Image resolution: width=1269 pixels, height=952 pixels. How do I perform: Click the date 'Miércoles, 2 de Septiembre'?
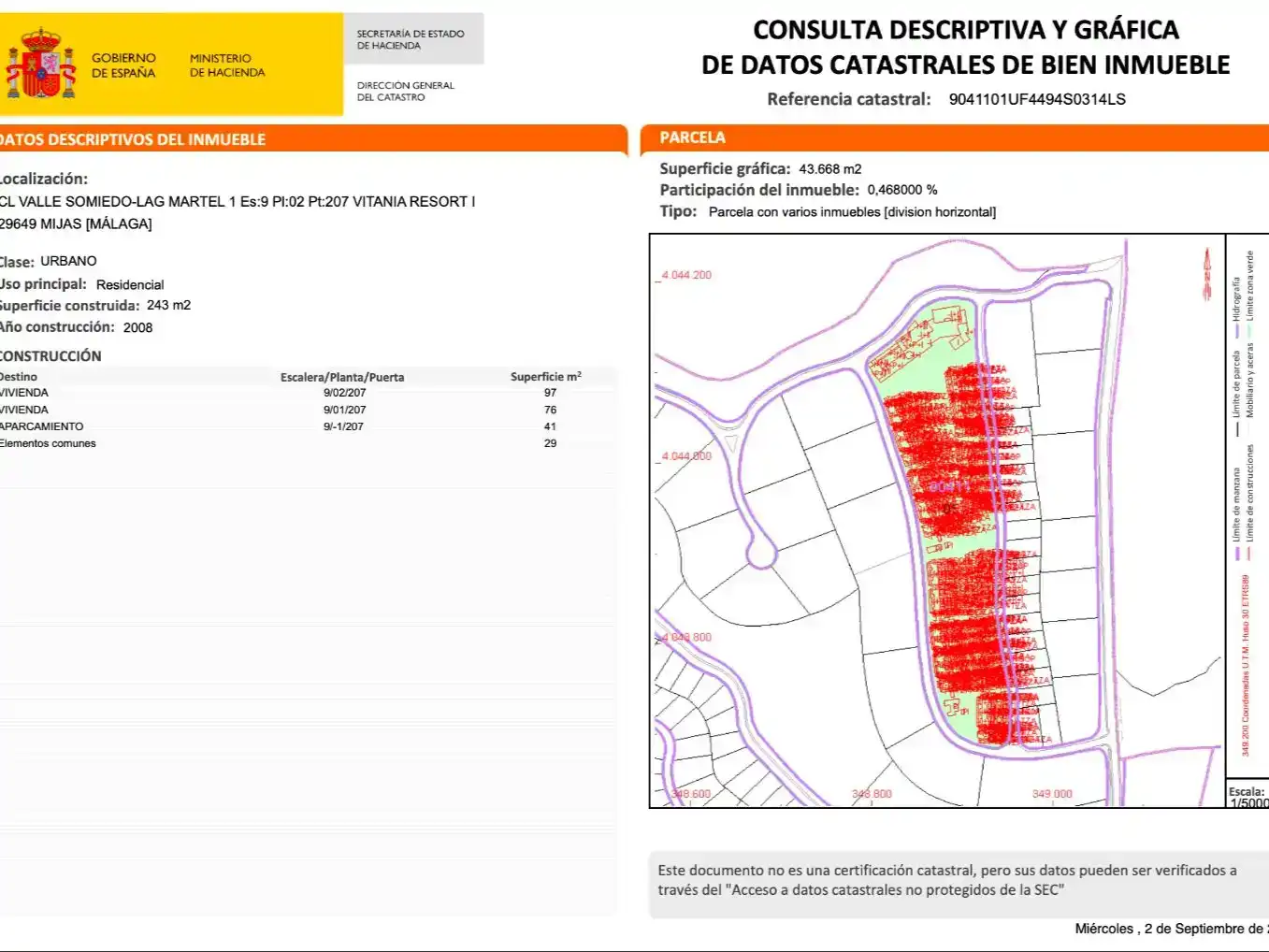coord(1172,929)
